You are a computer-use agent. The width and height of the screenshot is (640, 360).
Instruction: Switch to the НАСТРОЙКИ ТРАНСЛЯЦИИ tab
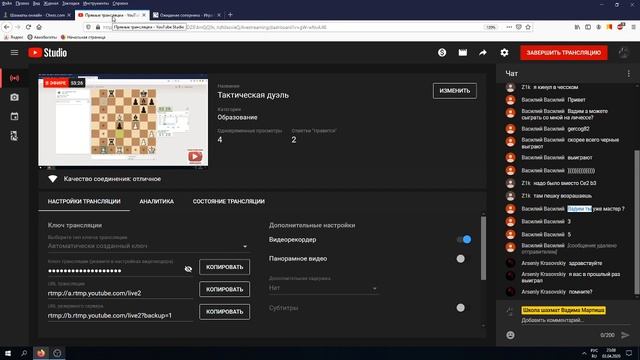[x=84, y=201]
